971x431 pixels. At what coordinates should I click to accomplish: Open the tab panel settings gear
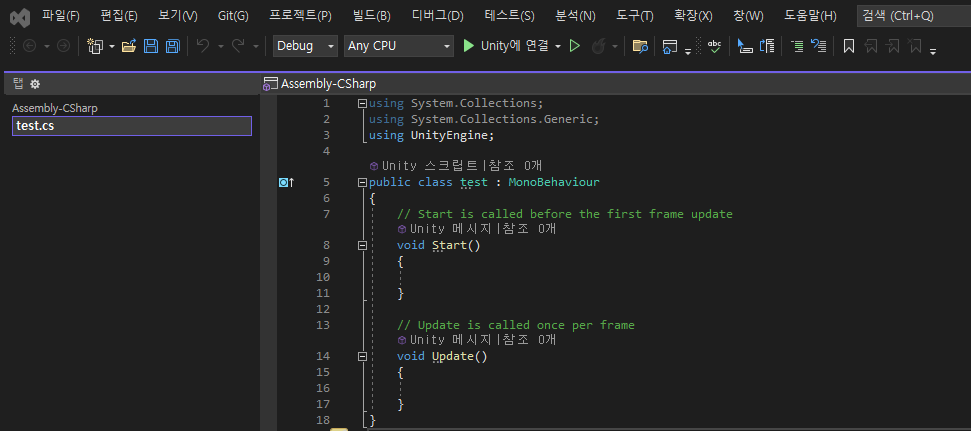(x=35, y=84)
